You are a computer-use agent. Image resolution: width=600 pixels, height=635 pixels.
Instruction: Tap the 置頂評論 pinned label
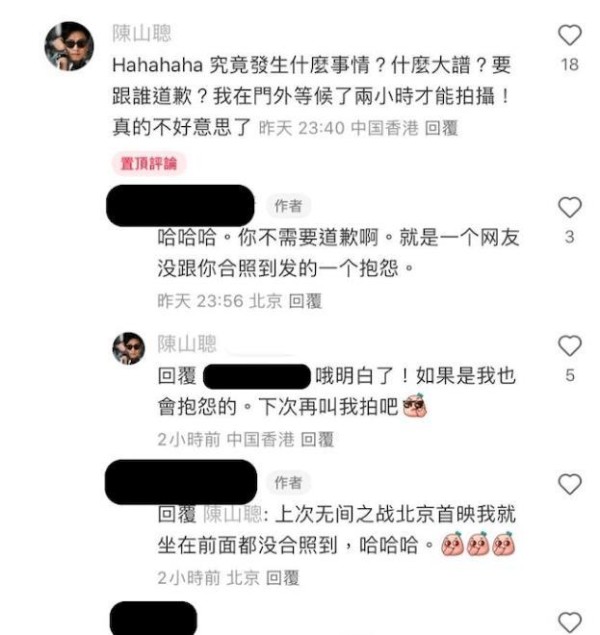point(149,164)
